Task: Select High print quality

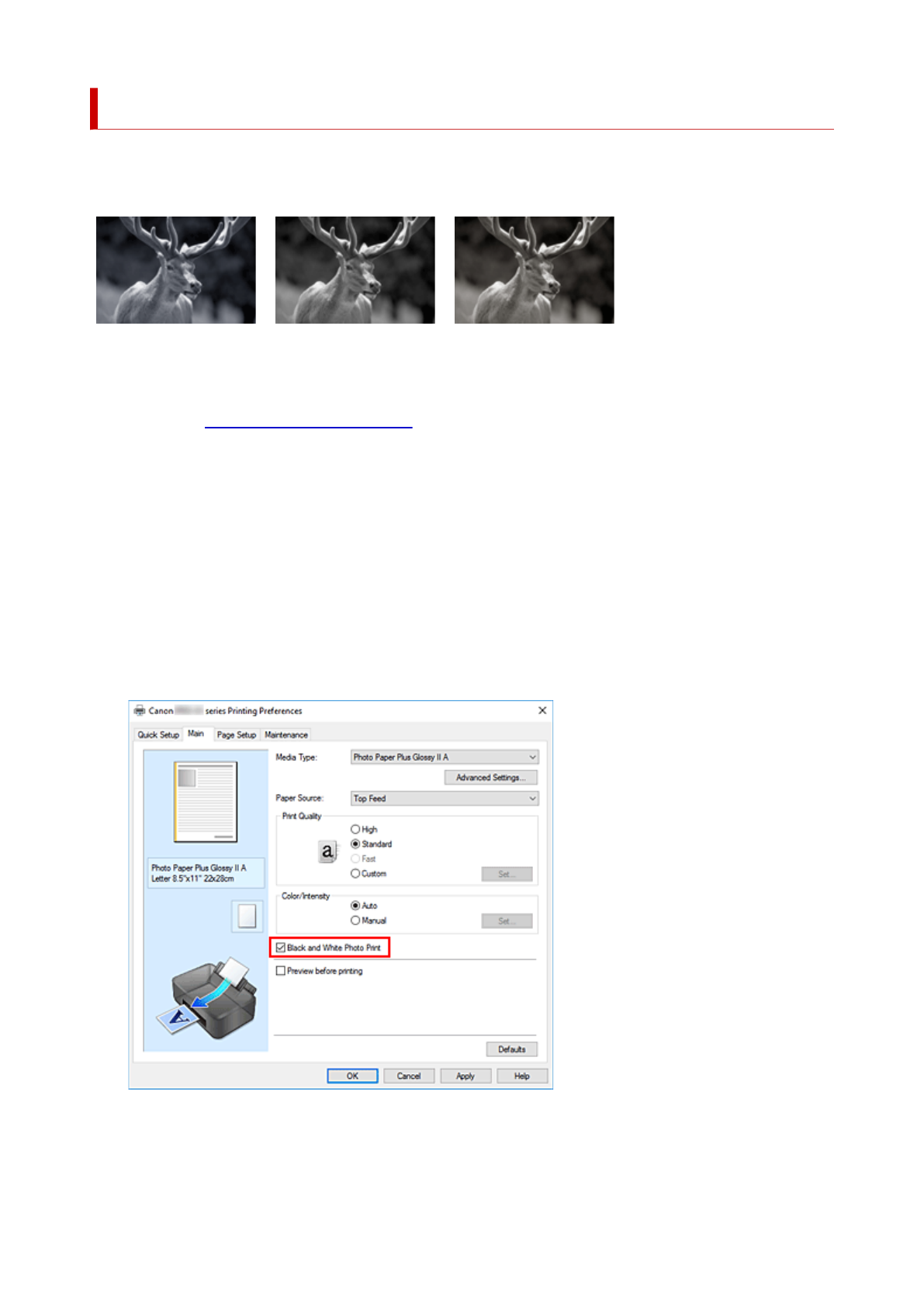Action: pyautogui.click(x=355, y=830)
